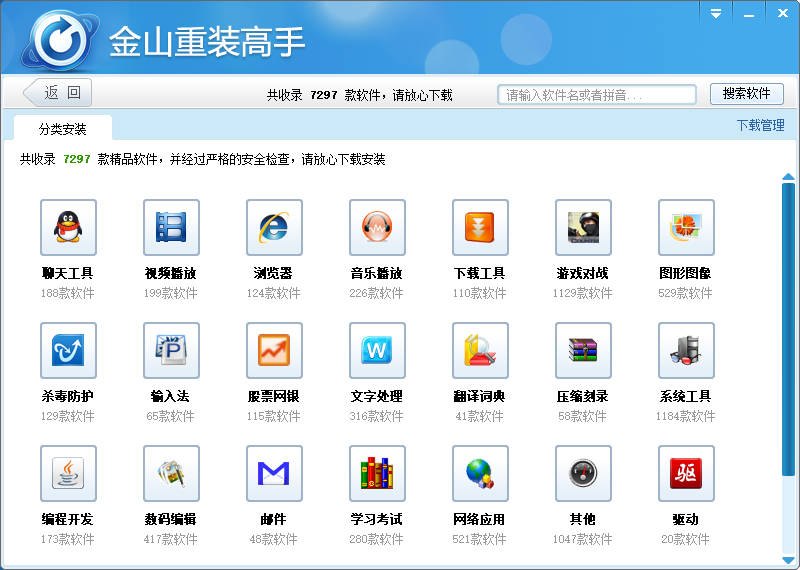Screen dimensions: 800x570
Task: Click the 搜索软件 button
Action: [x=746, y=93]
